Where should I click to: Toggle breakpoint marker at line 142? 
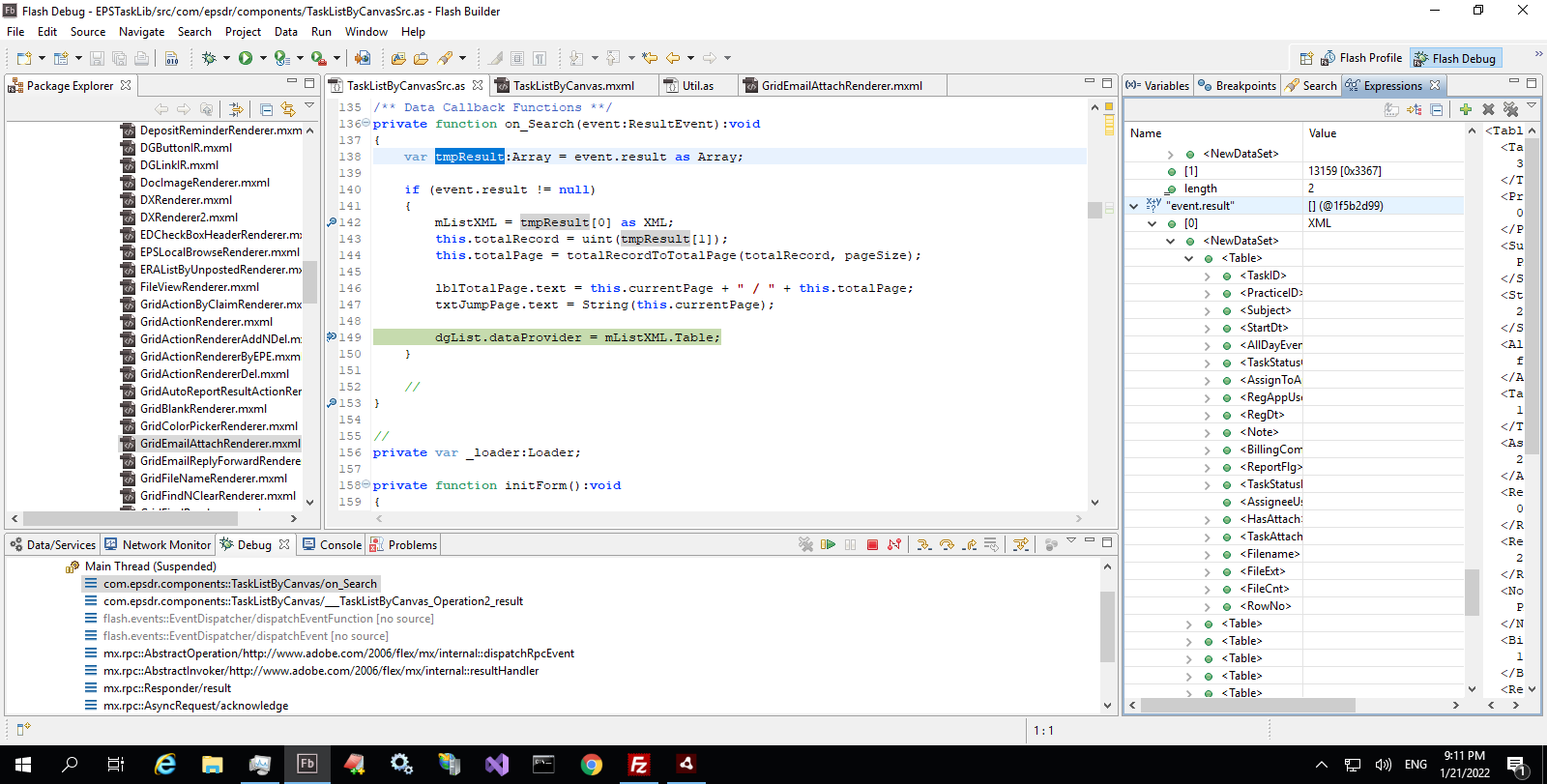pos(332,222)
